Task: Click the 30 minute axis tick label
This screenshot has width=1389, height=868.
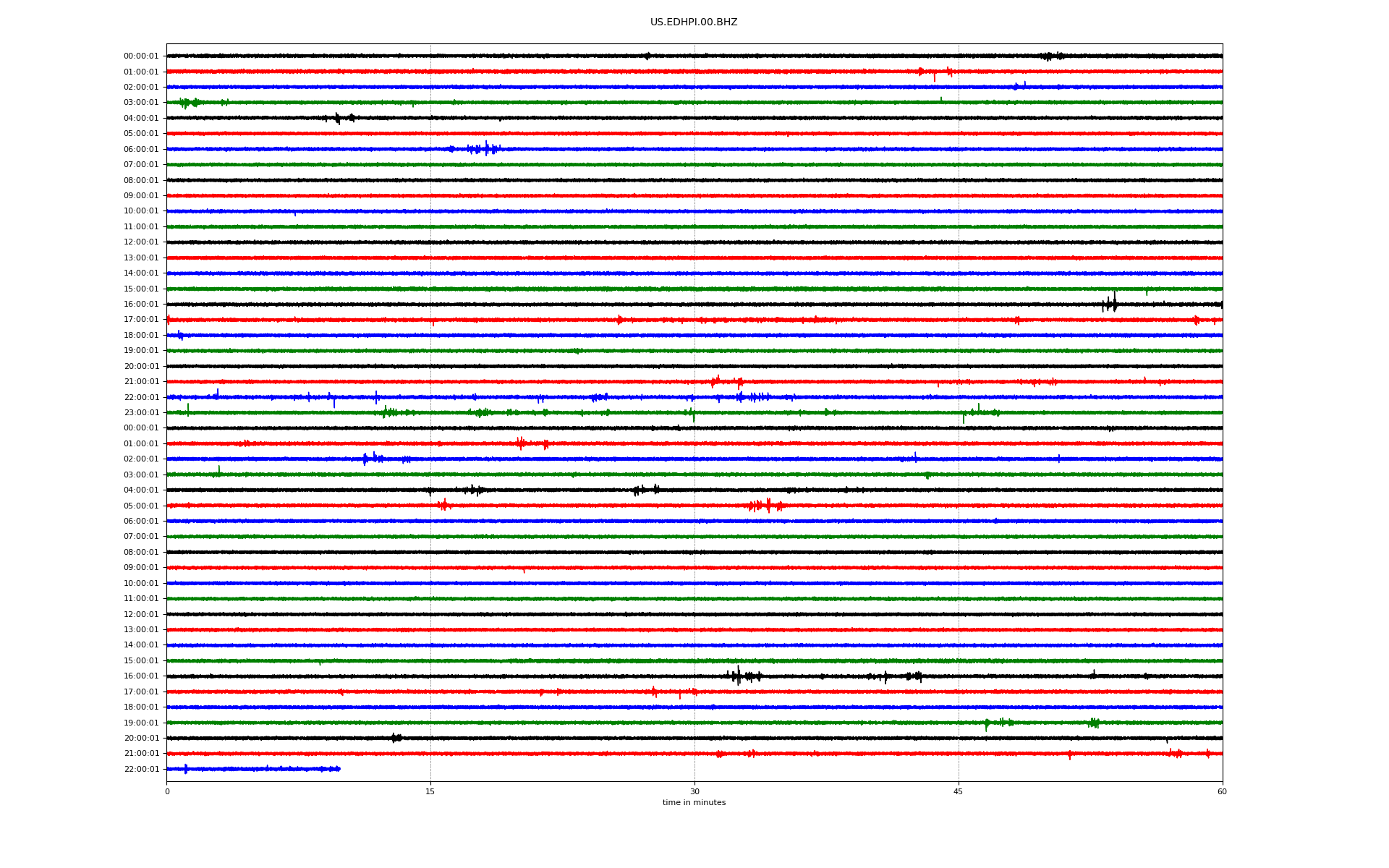Action: click(x=694, y=791)
